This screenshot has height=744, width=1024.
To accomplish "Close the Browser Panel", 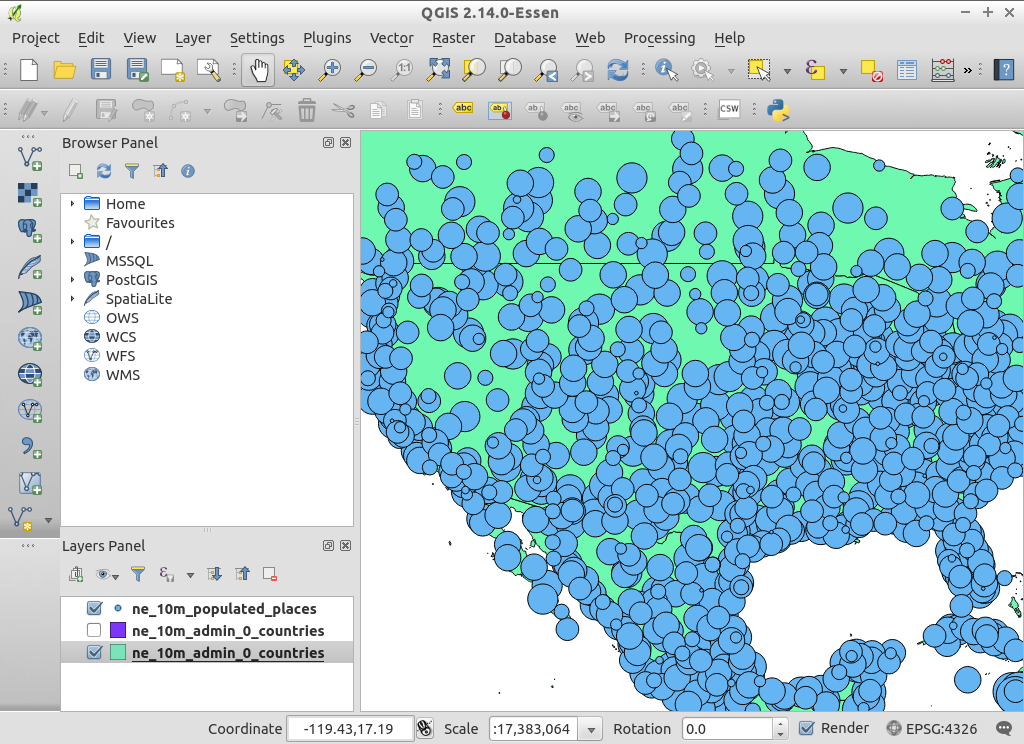I will coord(345,142).
